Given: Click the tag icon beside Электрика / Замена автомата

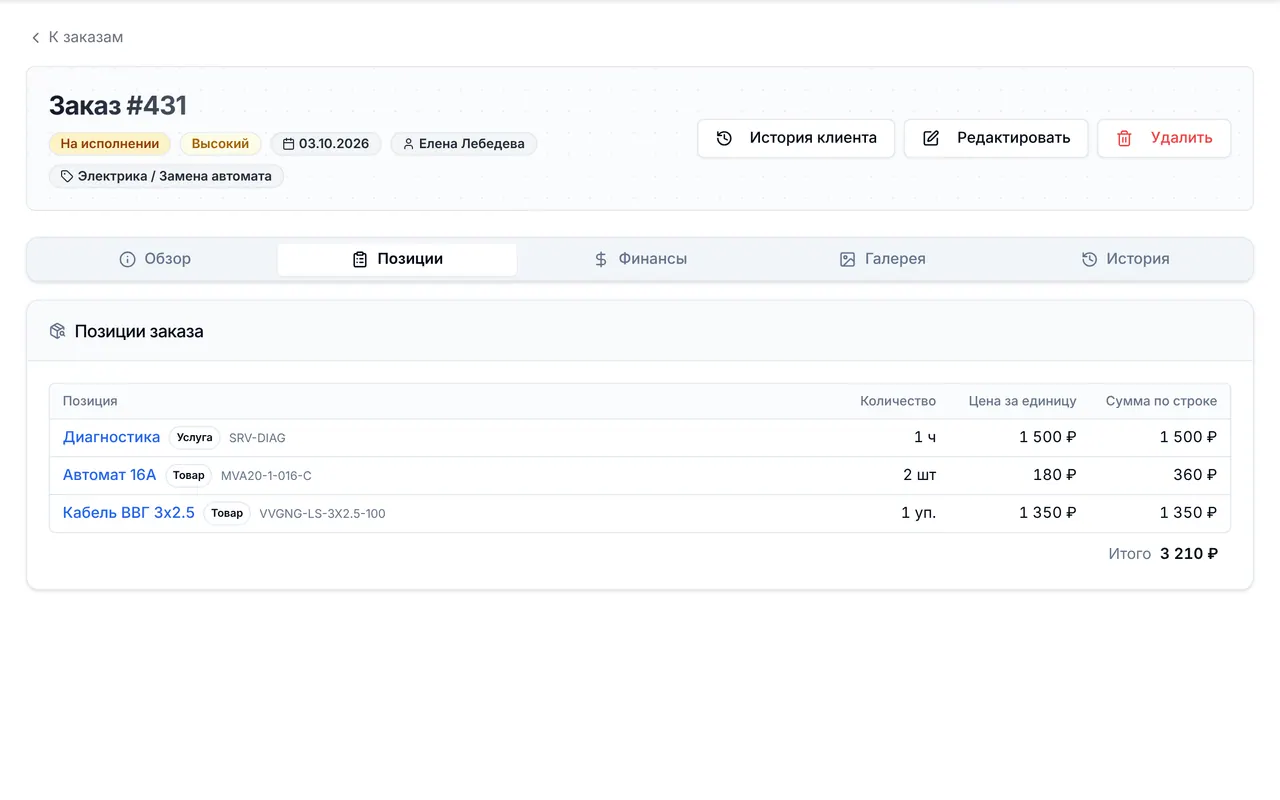Looking at the screenshot, I should [67, 176].
